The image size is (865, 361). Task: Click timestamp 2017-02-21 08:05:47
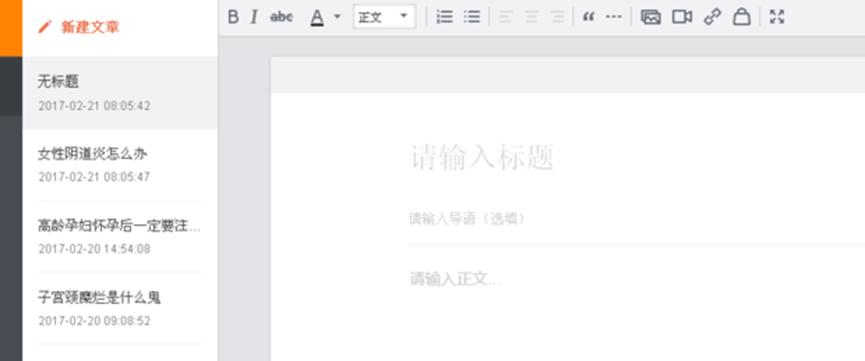pos(94,177)
